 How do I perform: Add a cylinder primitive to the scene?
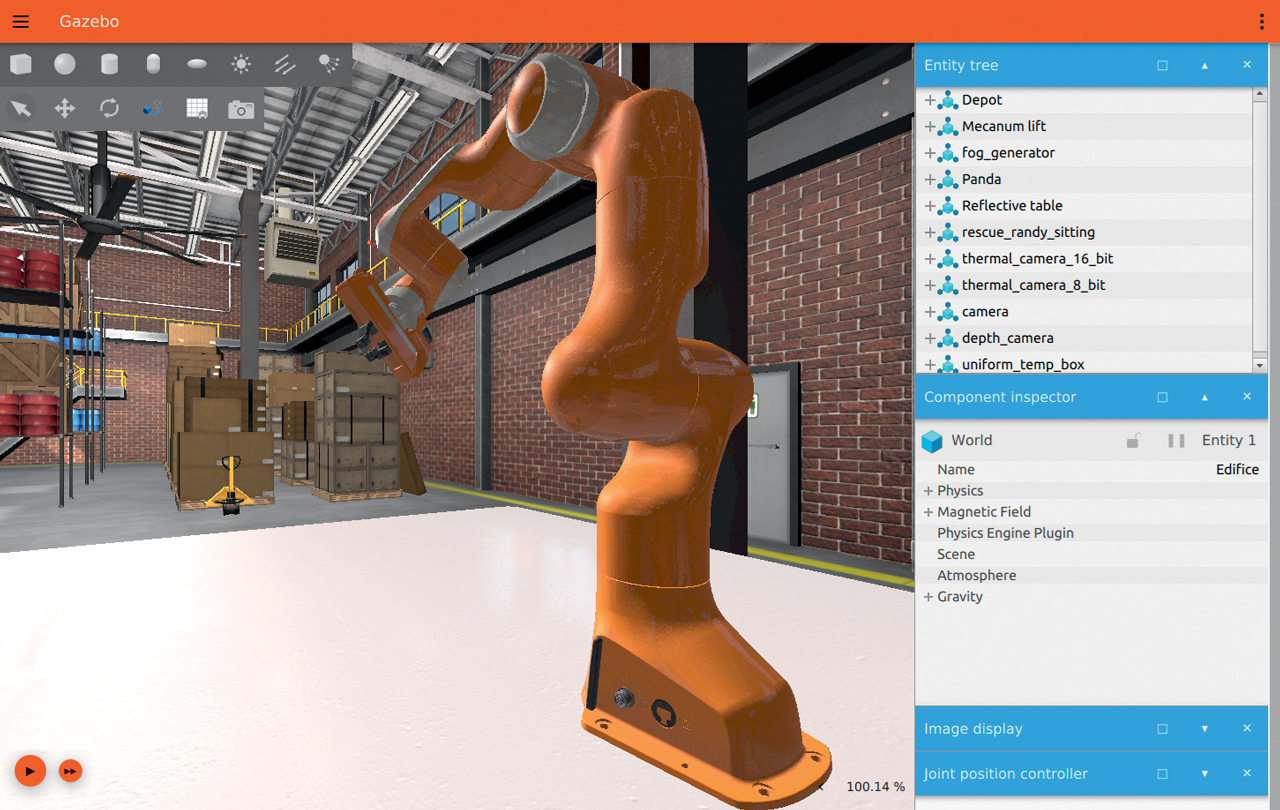[x=109, y=65]
